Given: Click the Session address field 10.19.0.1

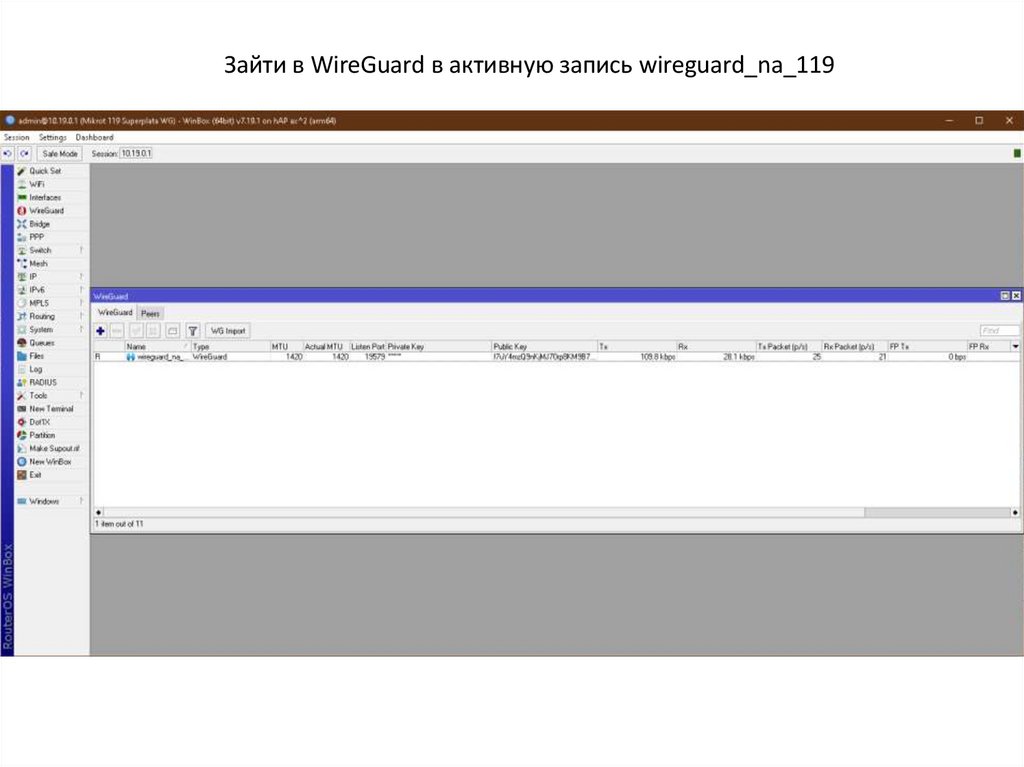Looking at the screenshot, I should tap(136, 154).
